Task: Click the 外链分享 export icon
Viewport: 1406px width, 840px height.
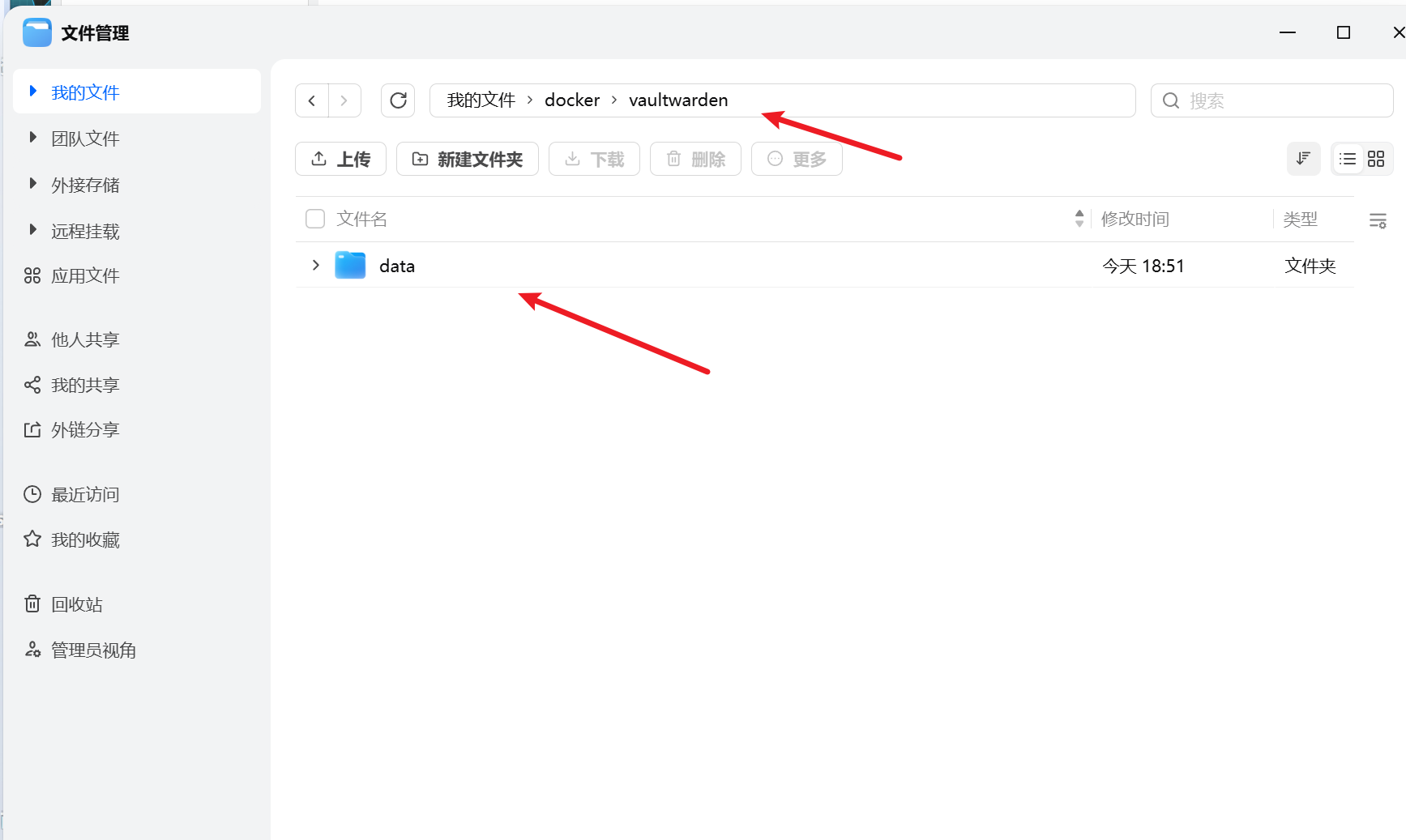Action: (32, 429)
